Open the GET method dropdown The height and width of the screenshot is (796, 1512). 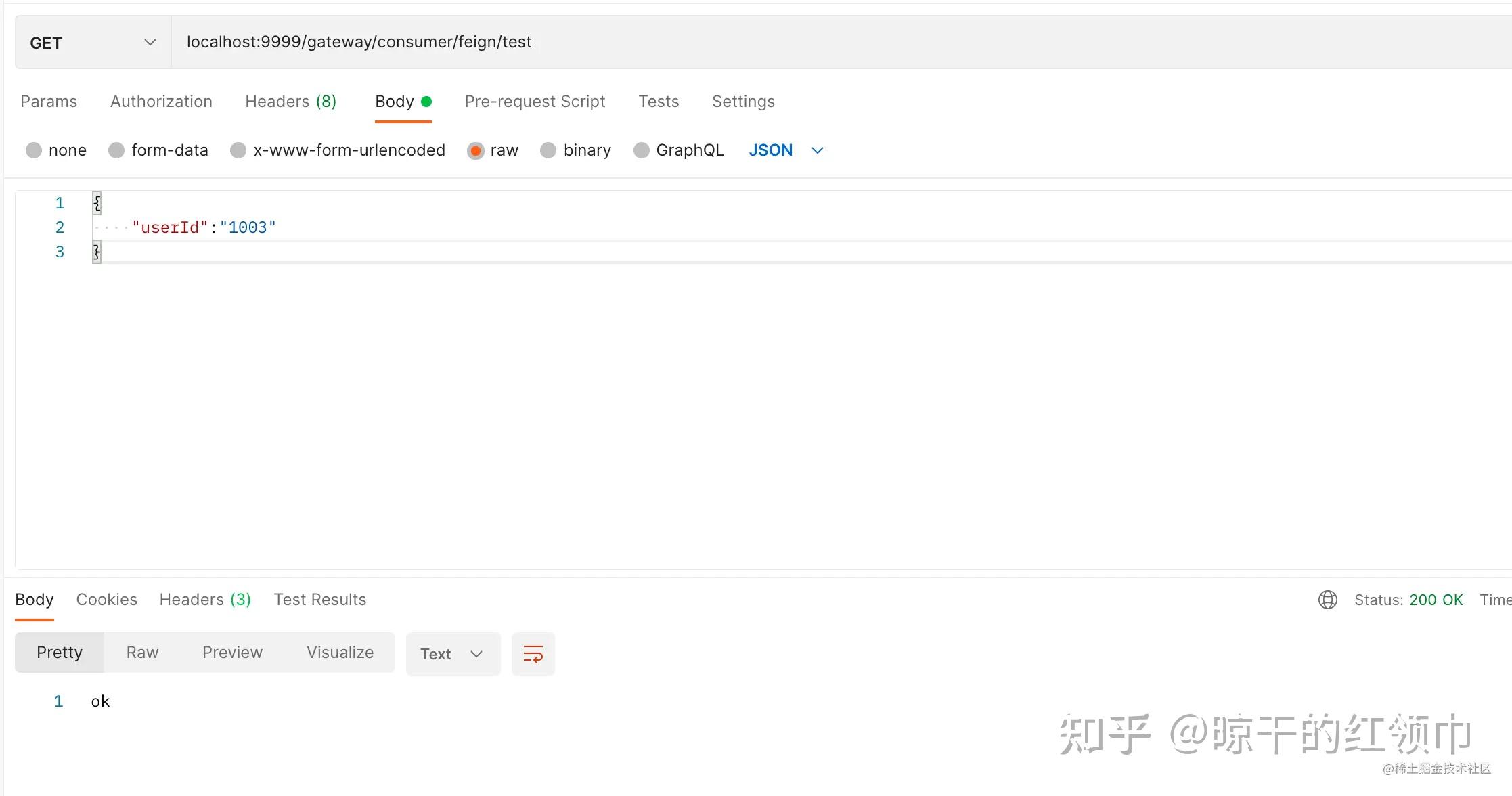93,43
